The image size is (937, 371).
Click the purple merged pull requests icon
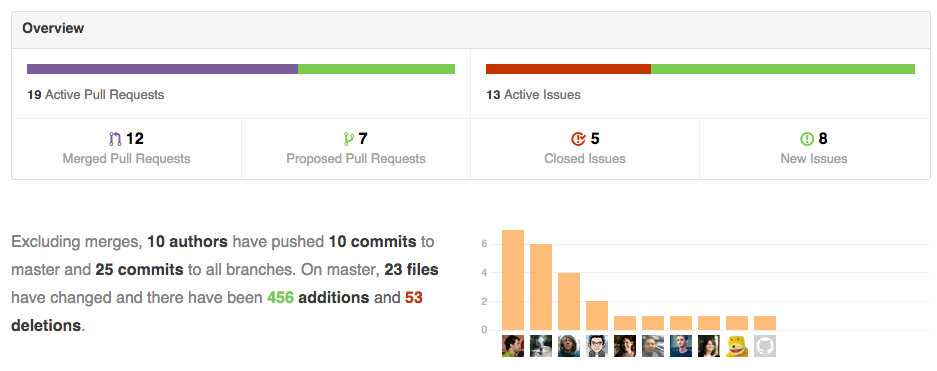tap(115, 139)
